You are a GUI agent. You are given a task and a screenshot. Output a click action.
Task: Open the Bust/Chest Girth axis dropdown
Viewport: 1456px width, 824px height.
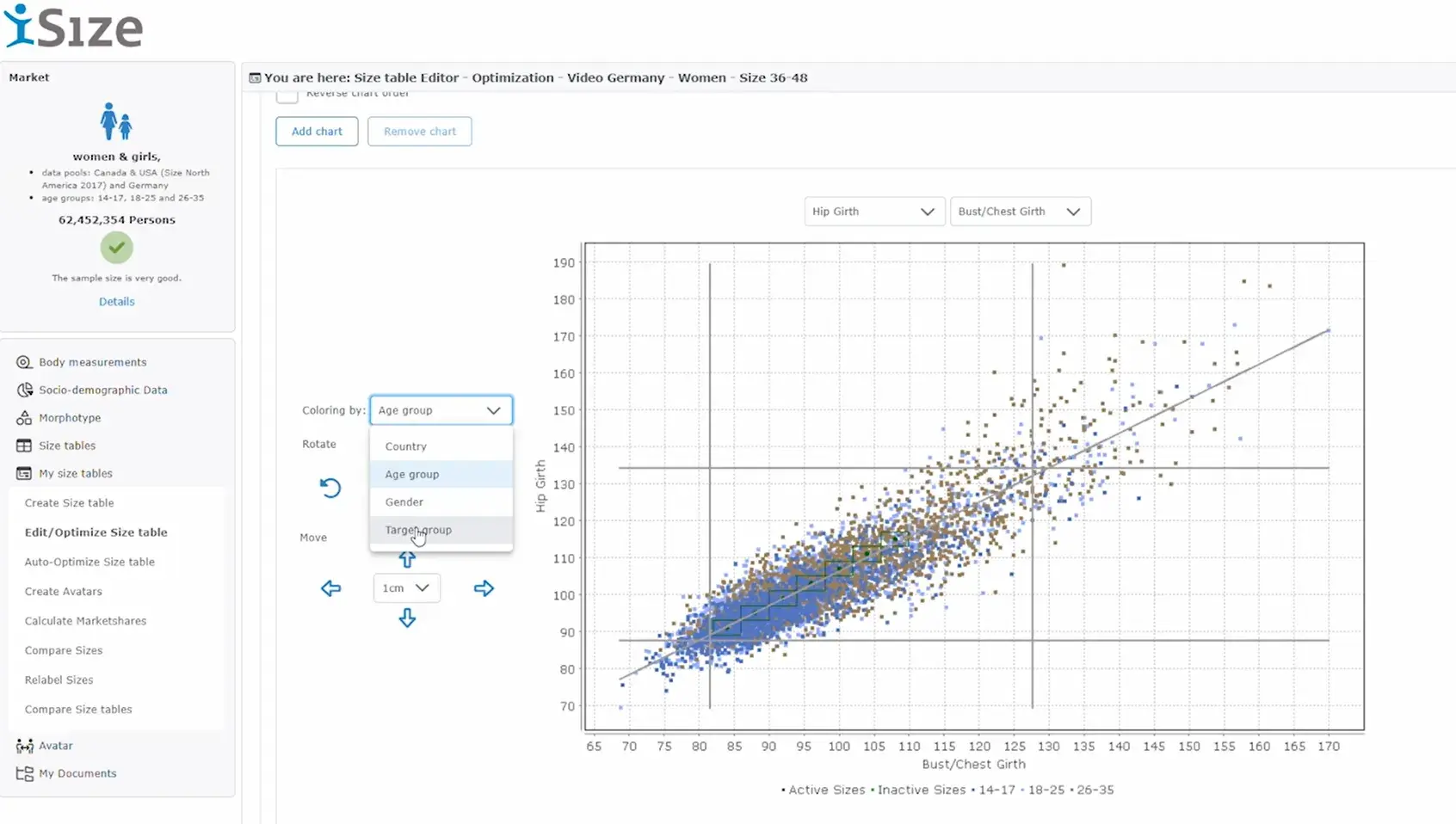coord(1021,212)
